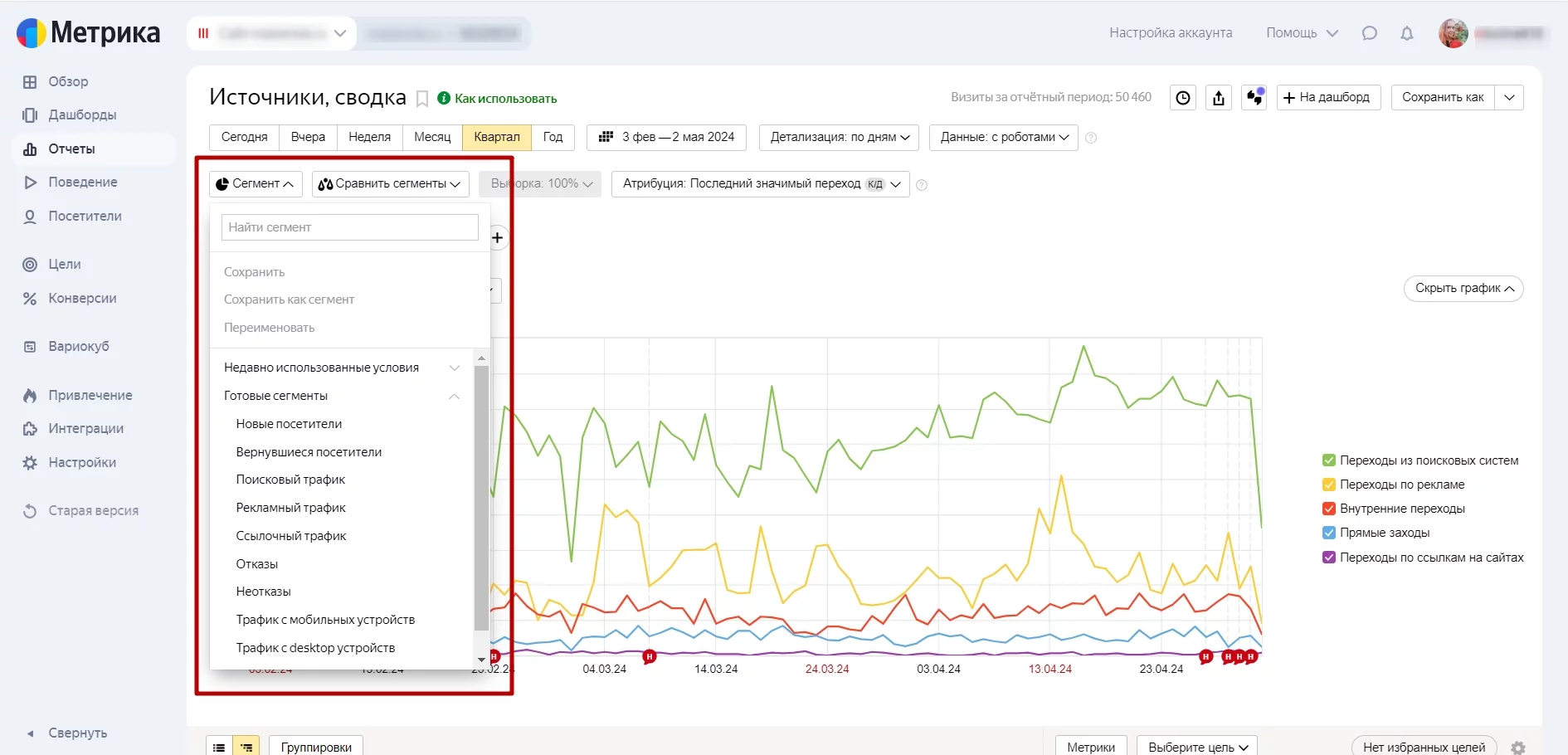The height and width of the screenshot is (755, 1568).
Task: Expand Недавно использованные условия
Action: coord(342,368)
